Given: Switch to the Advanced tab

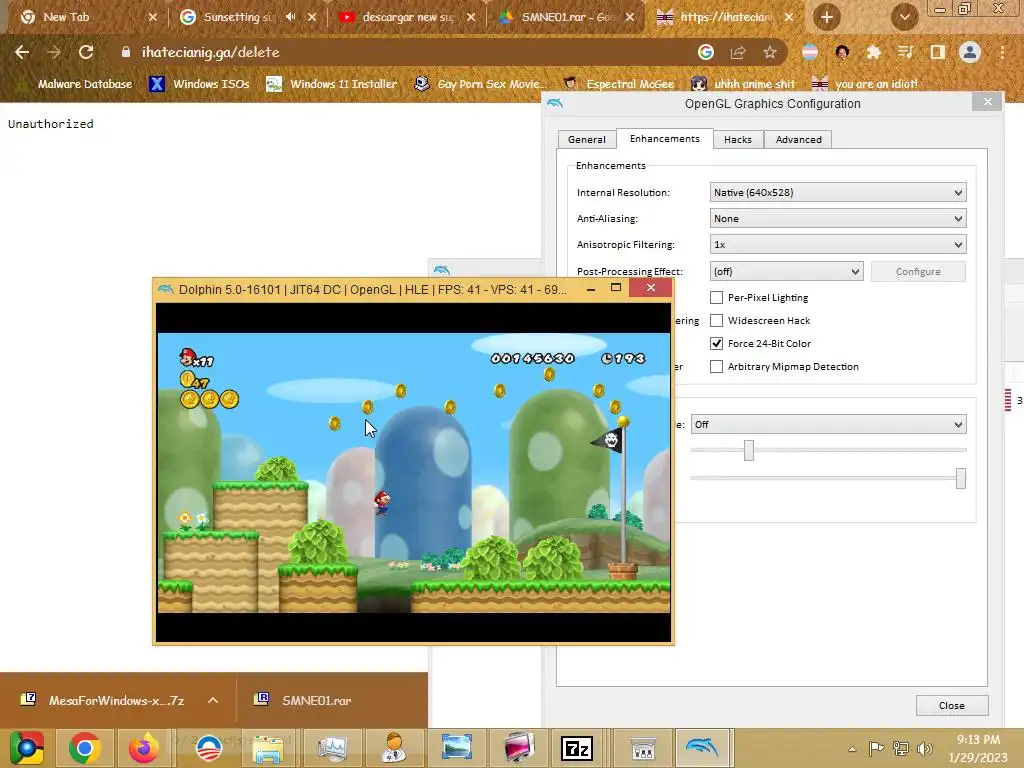Looking at the screenshot, I should click(x=798, y=140).
